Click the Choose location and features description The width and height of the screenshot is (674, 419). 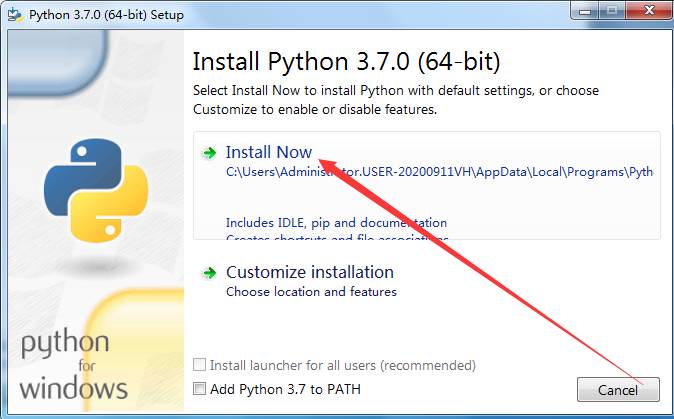[311, 292]
